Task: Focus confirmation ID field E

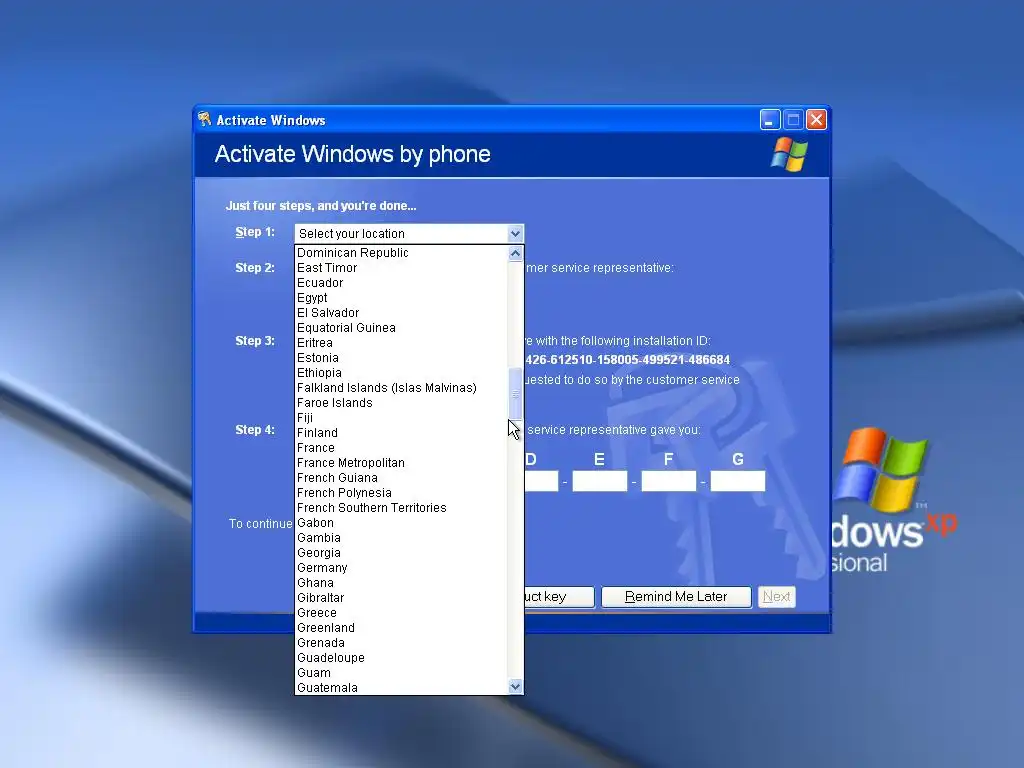Action: pos(600,481)
